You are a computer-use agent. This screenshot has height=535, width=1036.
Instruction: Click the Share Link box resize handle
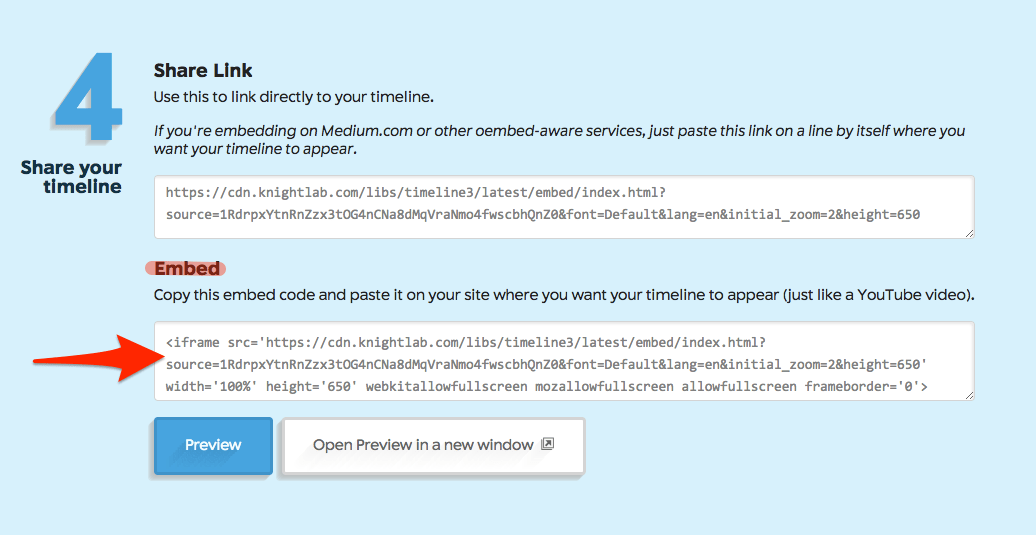[969, 233]
